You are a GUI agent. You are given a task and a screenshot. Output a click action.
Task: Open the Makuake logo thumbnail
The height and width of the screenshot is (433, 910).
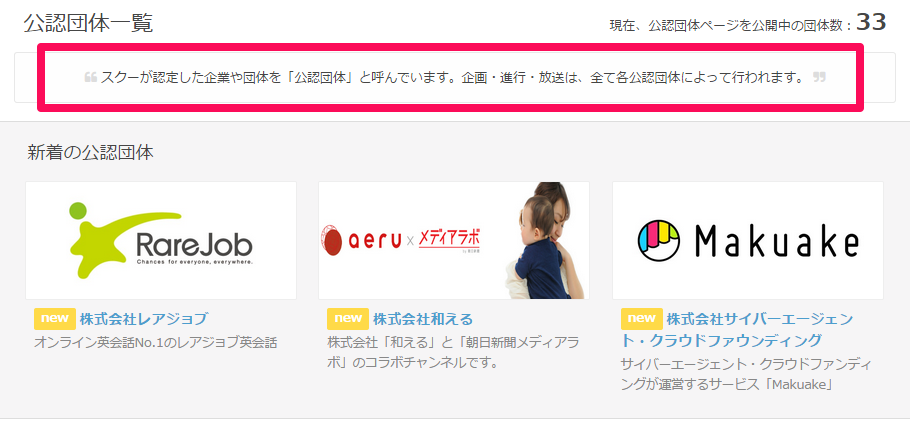click(x=748, y=240)
